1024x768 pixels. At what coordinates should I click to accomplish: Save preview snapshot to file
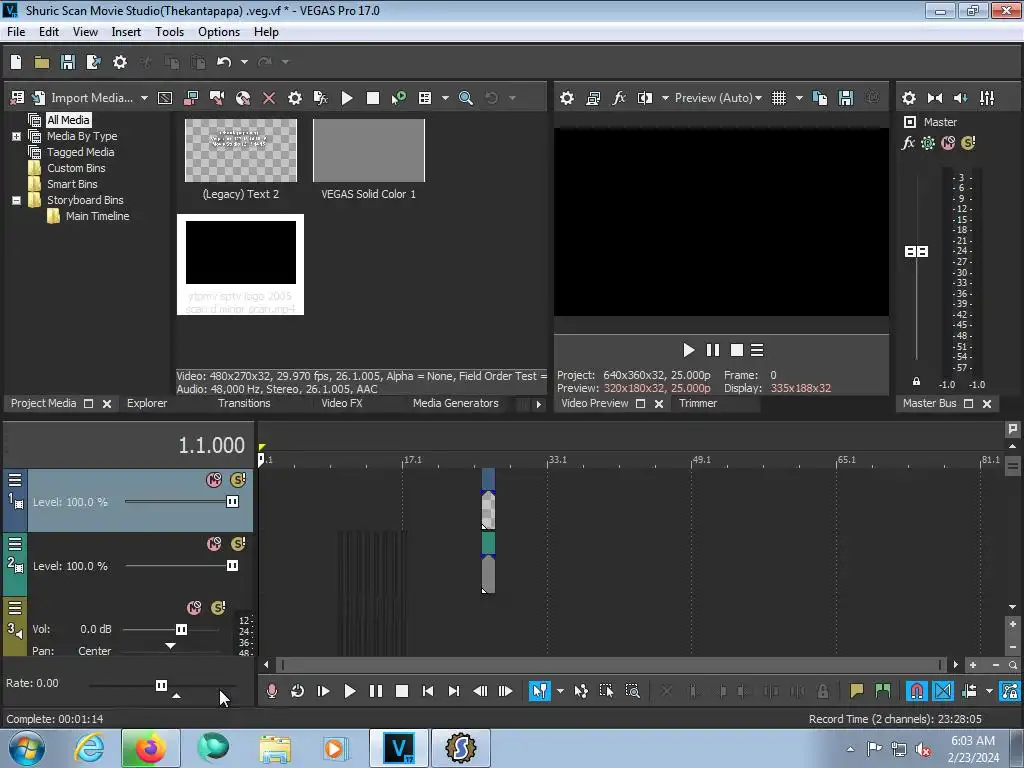point(846,98)
